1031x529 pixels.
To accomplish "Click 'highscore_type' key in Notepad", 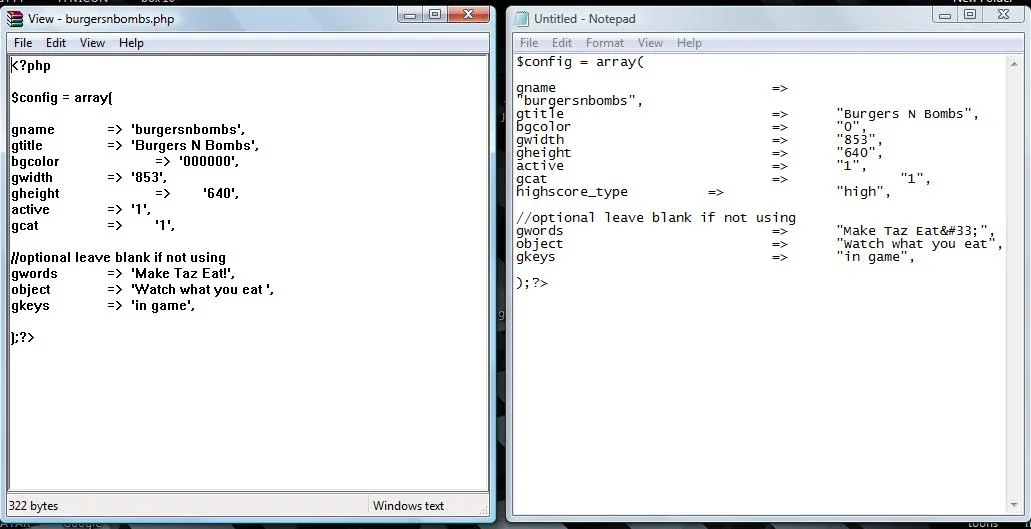I will click(x=572, y=192).
